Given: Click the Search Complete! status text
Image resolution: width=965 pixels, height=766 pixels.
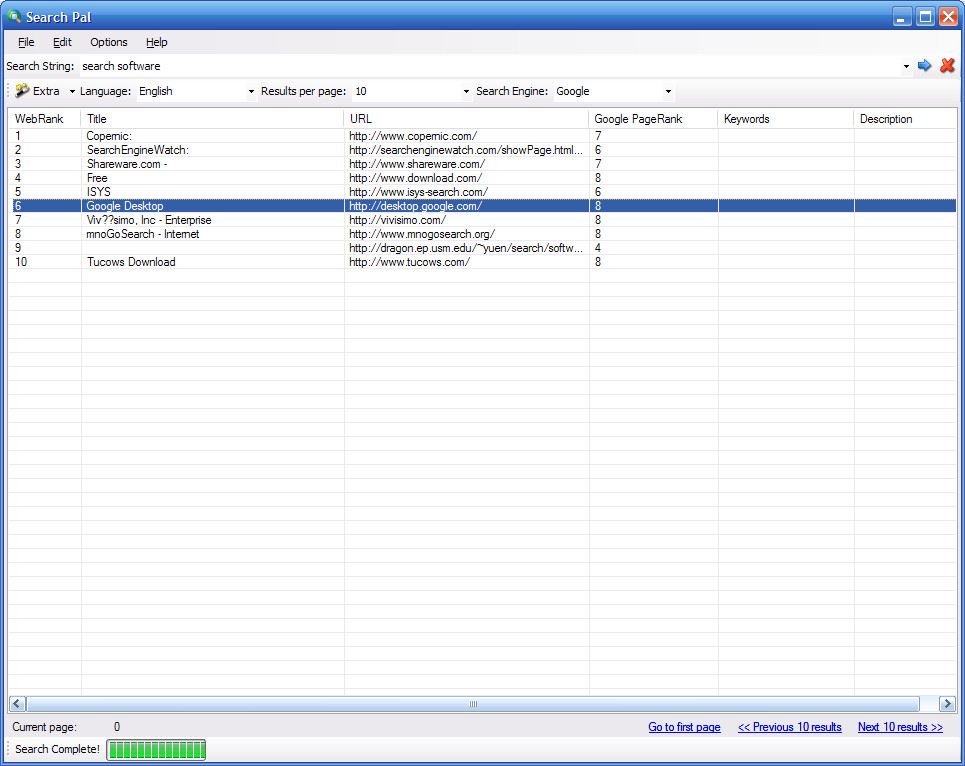Looking at the screenshot, I should click(57, 749).
